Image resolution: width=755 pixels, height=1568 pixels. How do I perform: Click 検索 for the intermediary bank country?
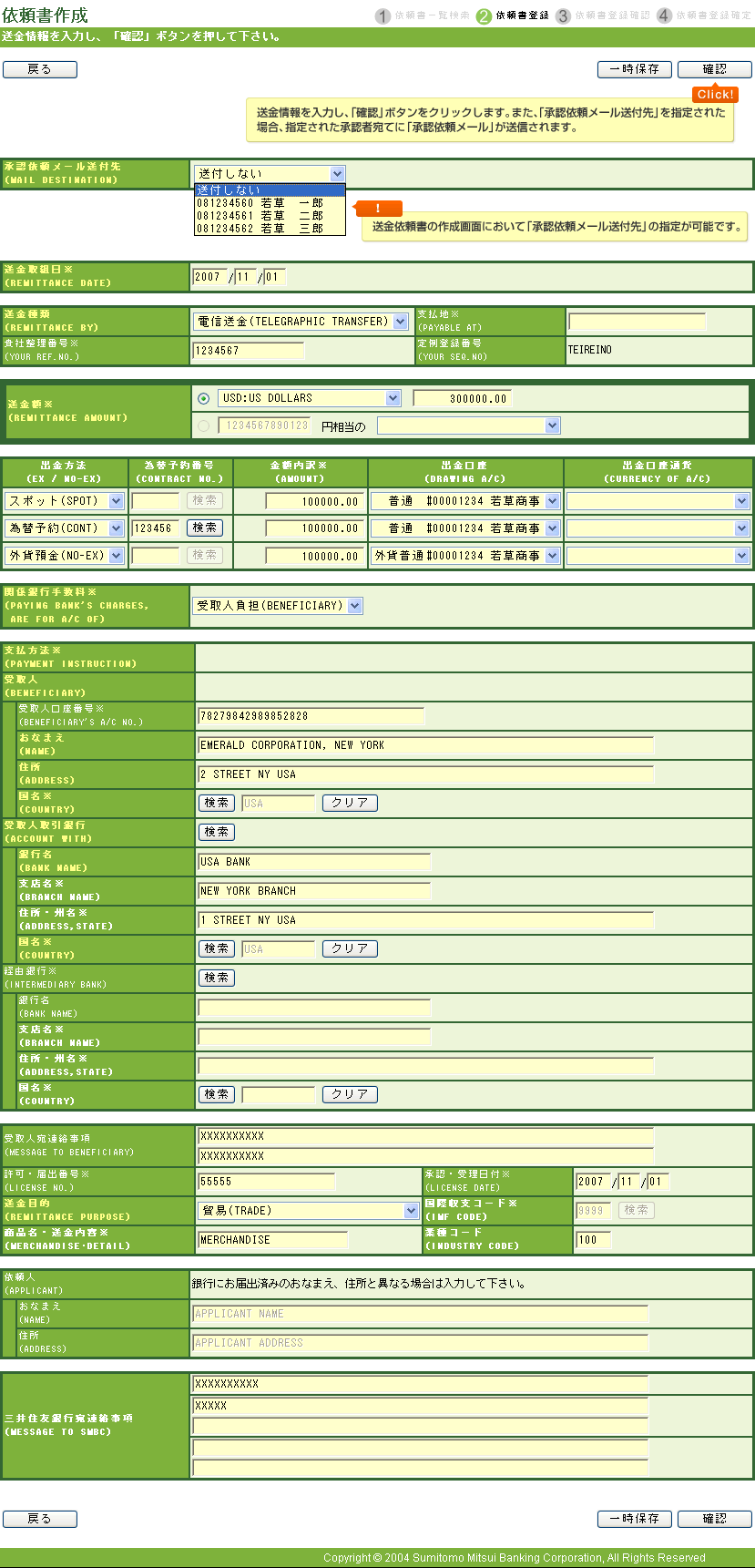pyautogui.click(x=217, y=1094)
